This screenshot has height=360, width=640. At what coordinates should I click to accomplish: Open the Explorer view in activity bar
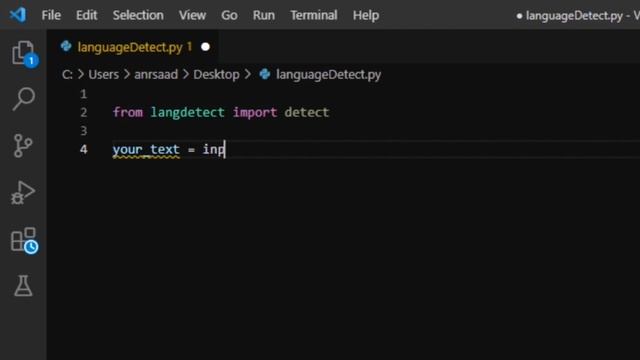[x=24, y=53]
